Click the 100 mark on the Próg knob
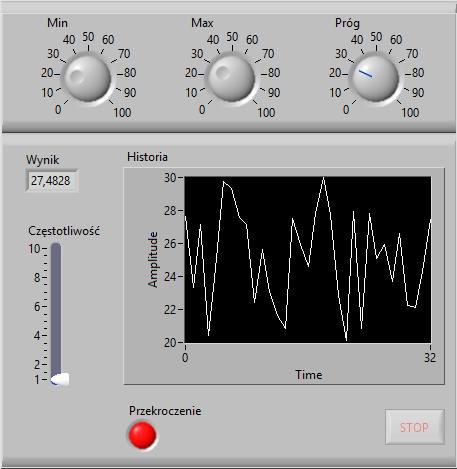Viewport: 457px width, 469px height. click(x=410, y=112)
